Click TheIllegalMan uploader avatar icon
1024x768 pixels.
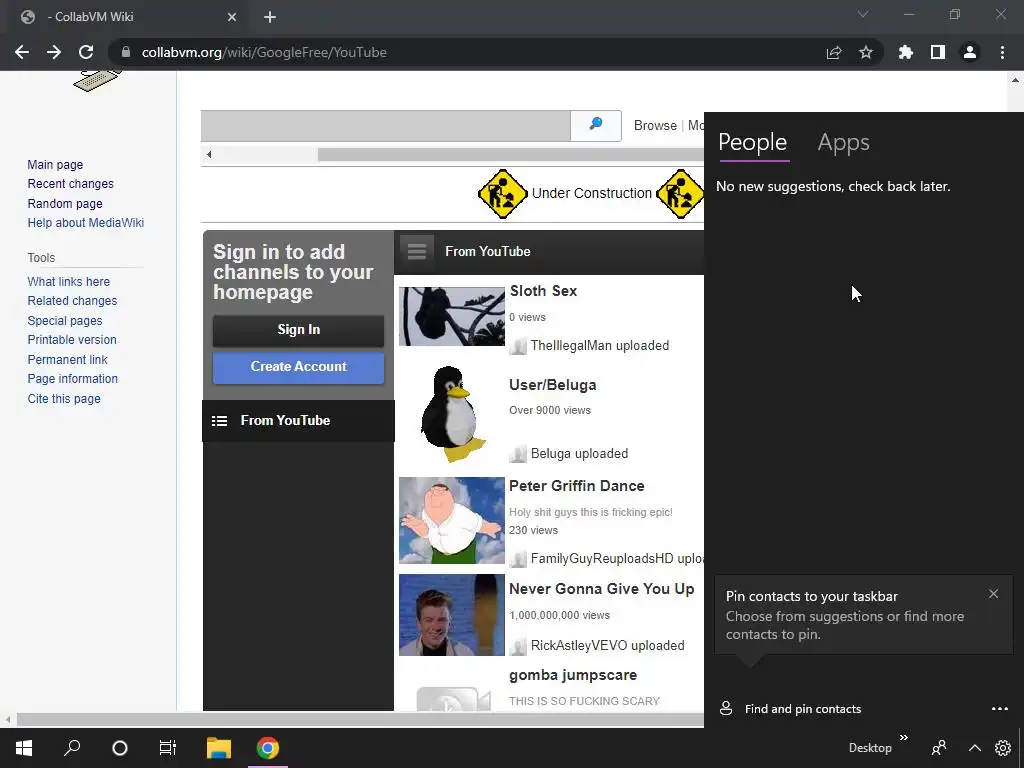click(519, 346)
